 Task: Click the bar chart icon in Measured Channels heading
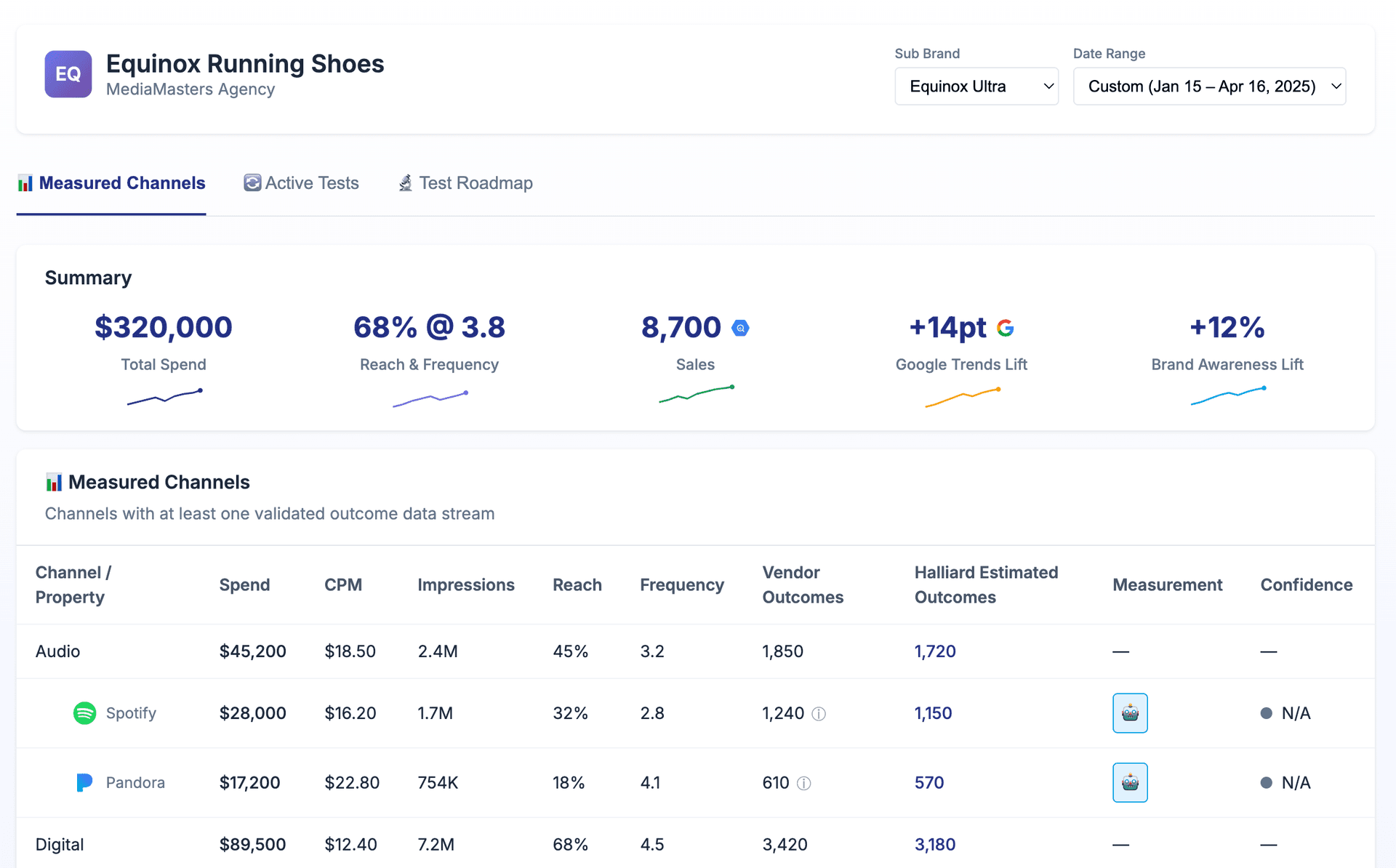54,482
